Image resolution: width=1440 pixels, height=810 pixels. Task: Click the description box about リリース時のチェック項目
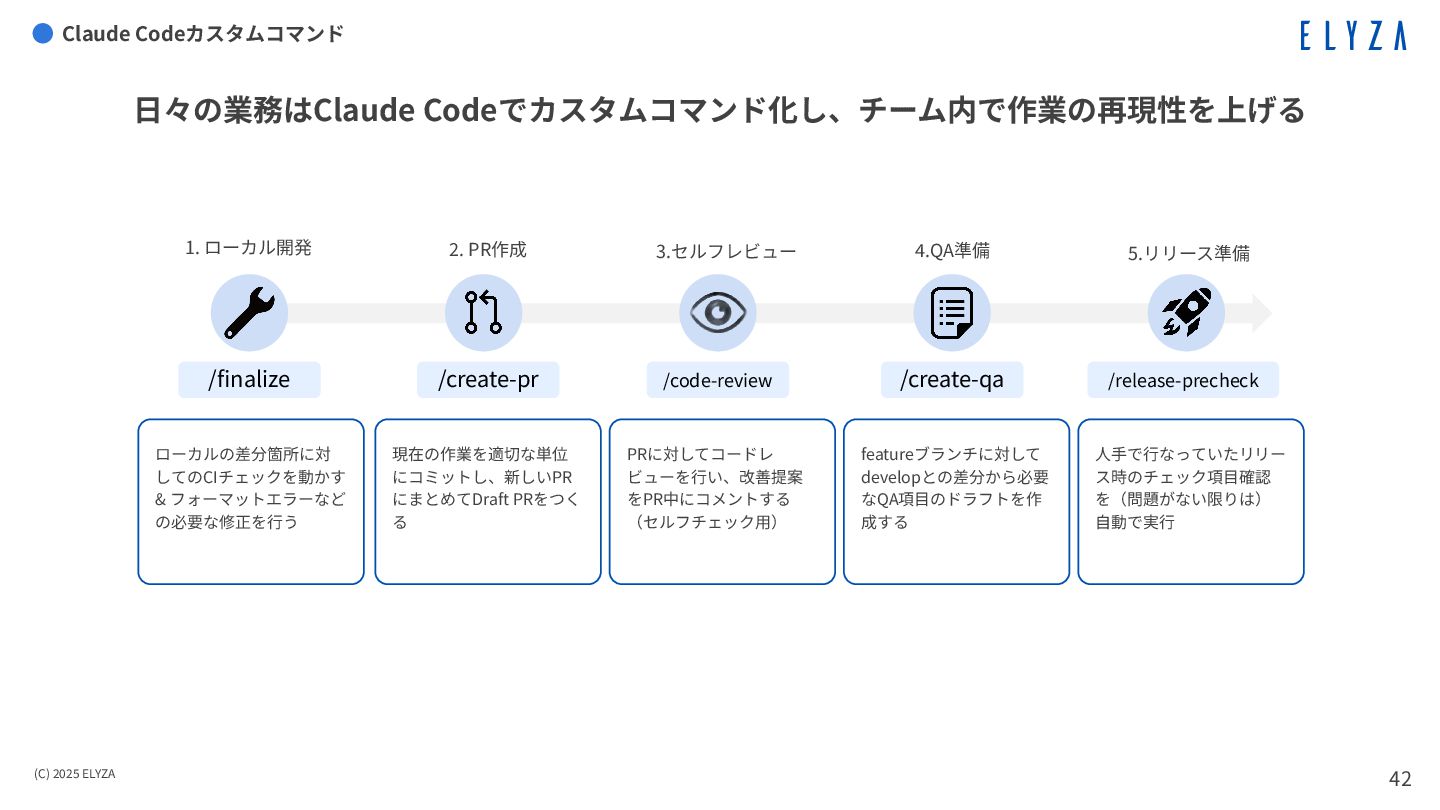tap(1191, 501)
